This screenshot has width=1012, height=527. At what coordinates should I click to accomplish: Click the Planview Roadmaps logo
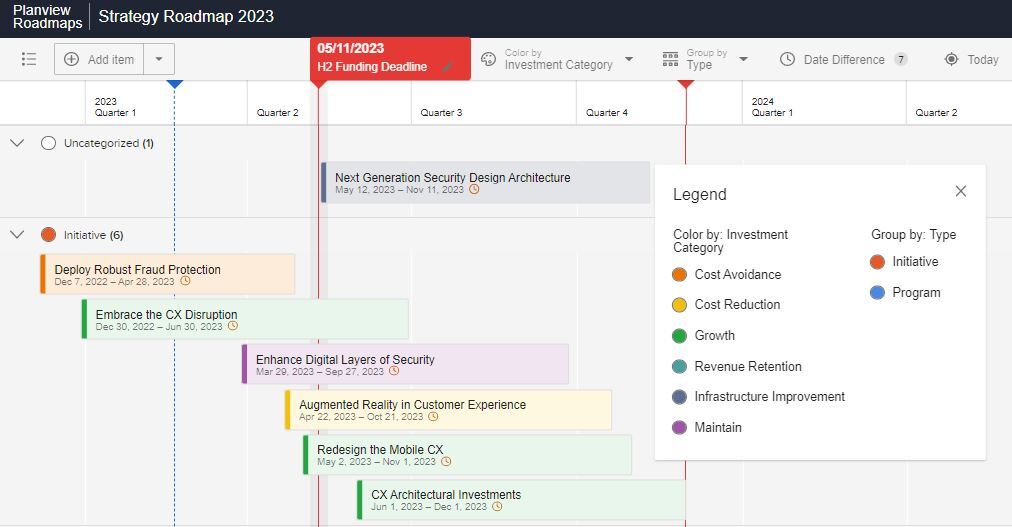(x=47, y=17)
